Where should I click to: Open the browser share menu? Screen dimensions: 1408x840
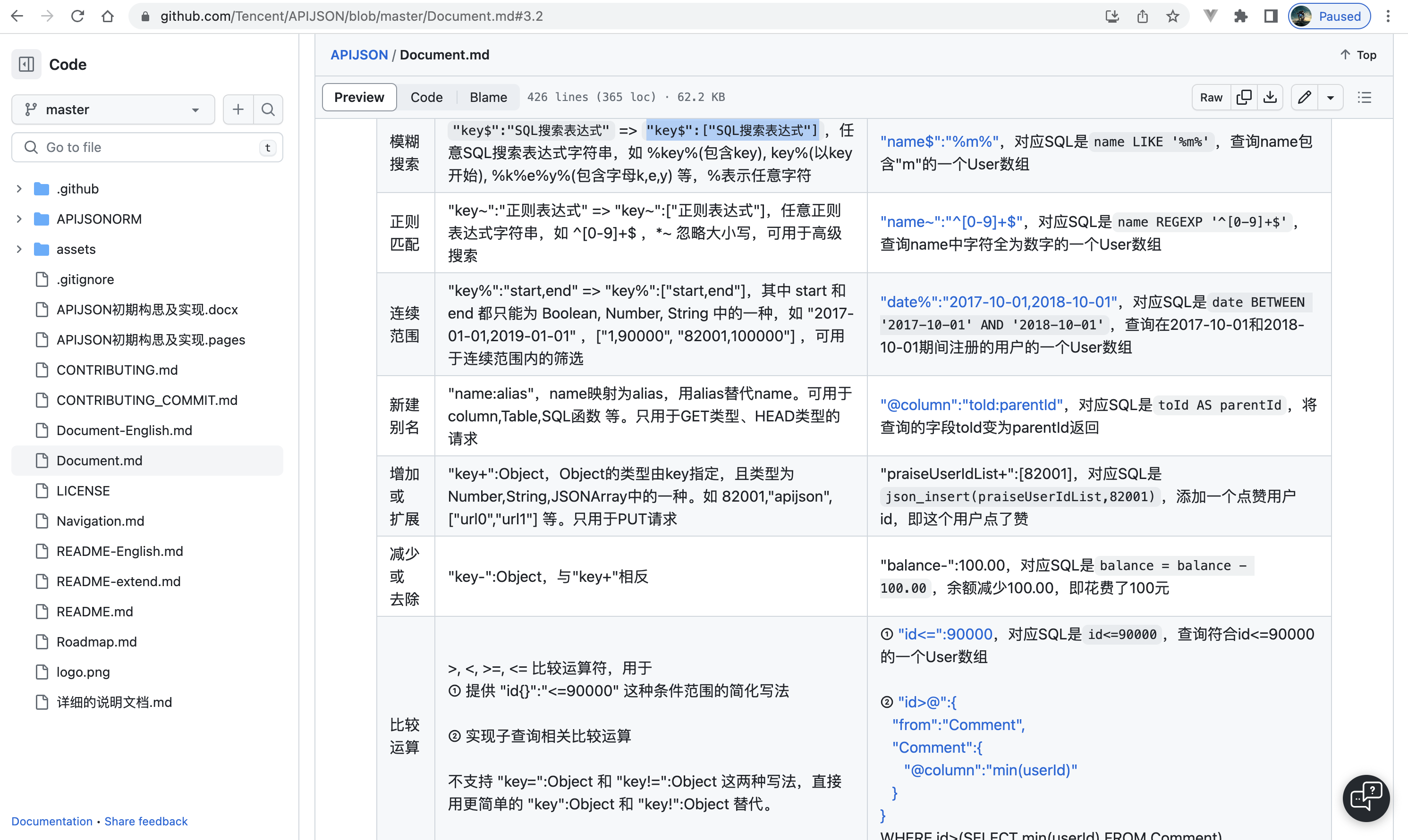pos(1142,16)
